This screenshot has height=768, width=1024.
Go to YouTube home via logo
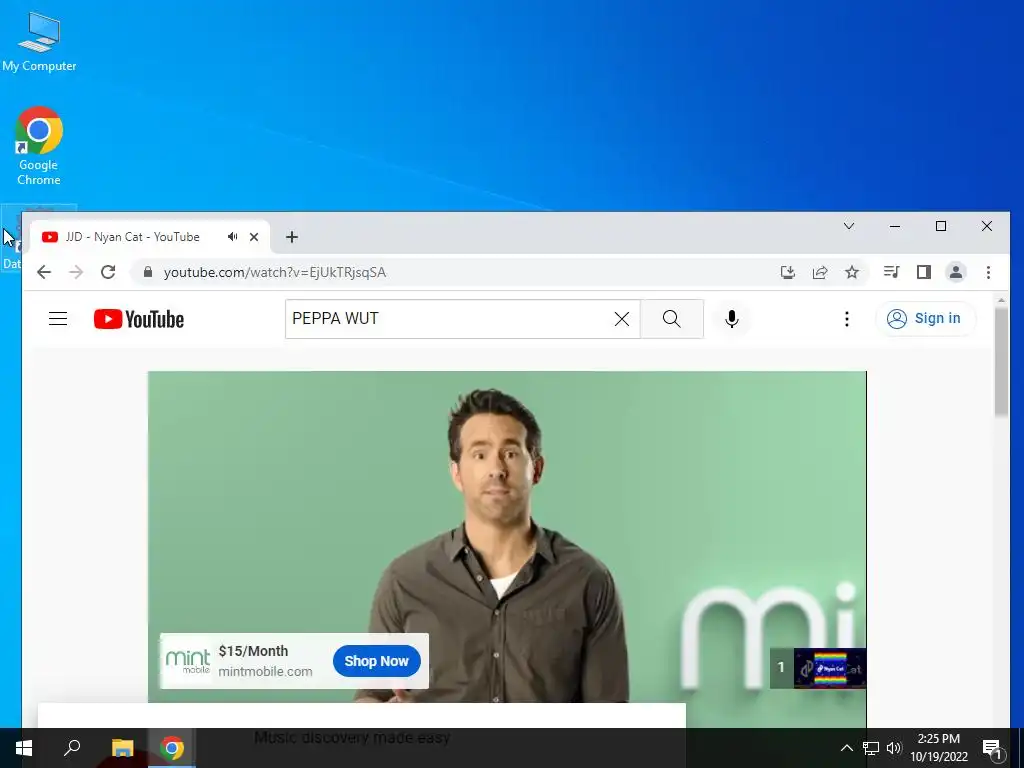(x=139, y=319)
